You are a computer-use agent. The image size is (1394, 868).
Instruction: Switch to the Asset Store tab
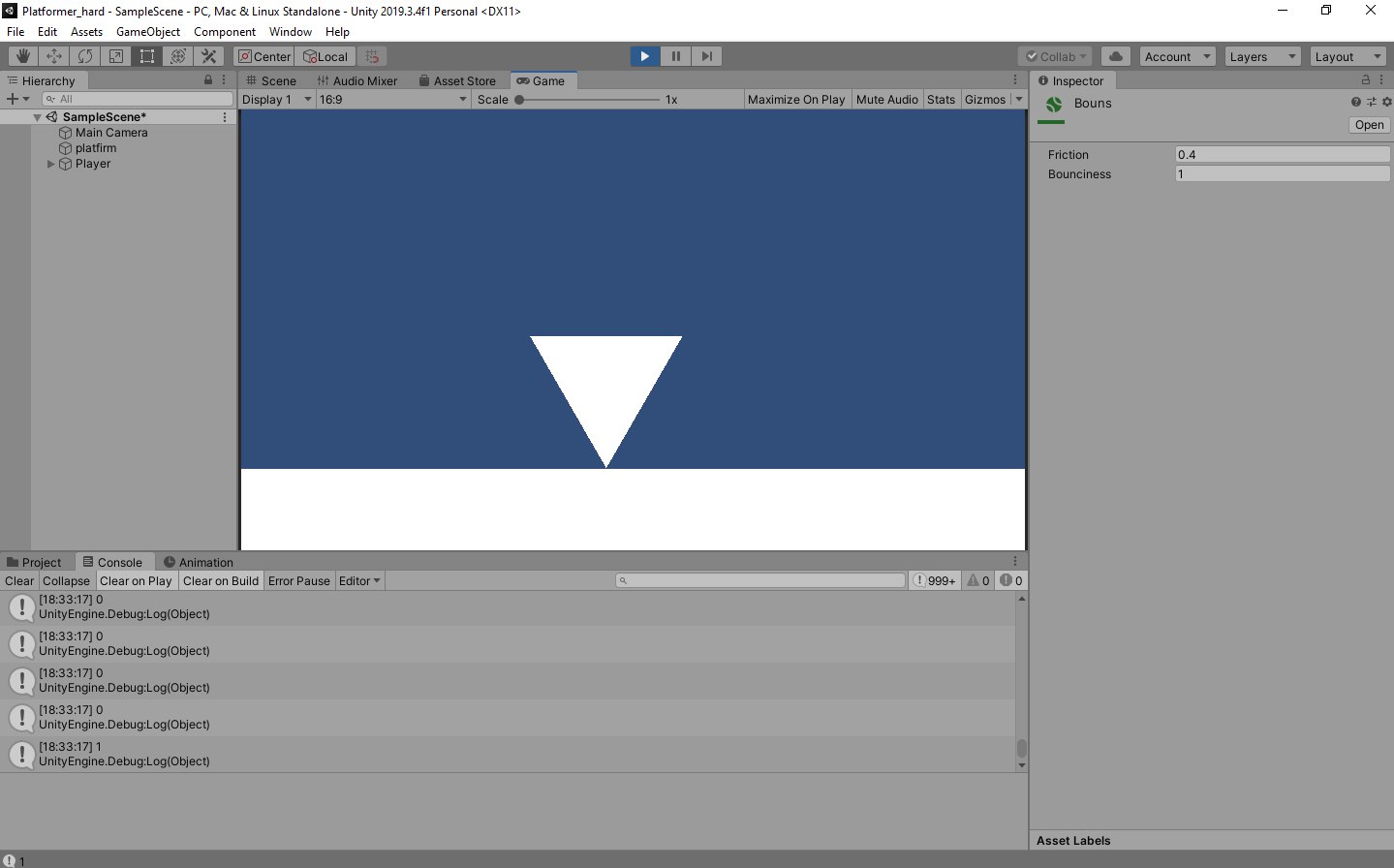point(457,80)
